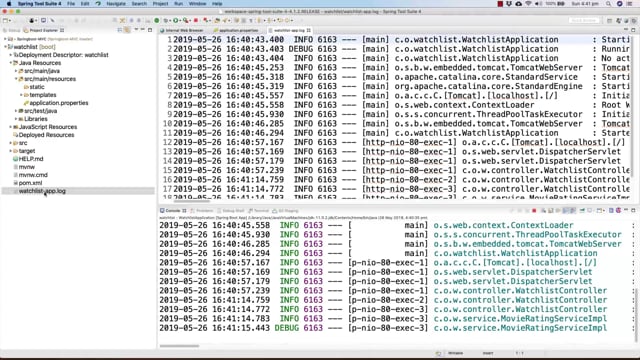Click the editor horizontal scrollbar
Viewport: 640px width, 360px height.
click(192, 201)
